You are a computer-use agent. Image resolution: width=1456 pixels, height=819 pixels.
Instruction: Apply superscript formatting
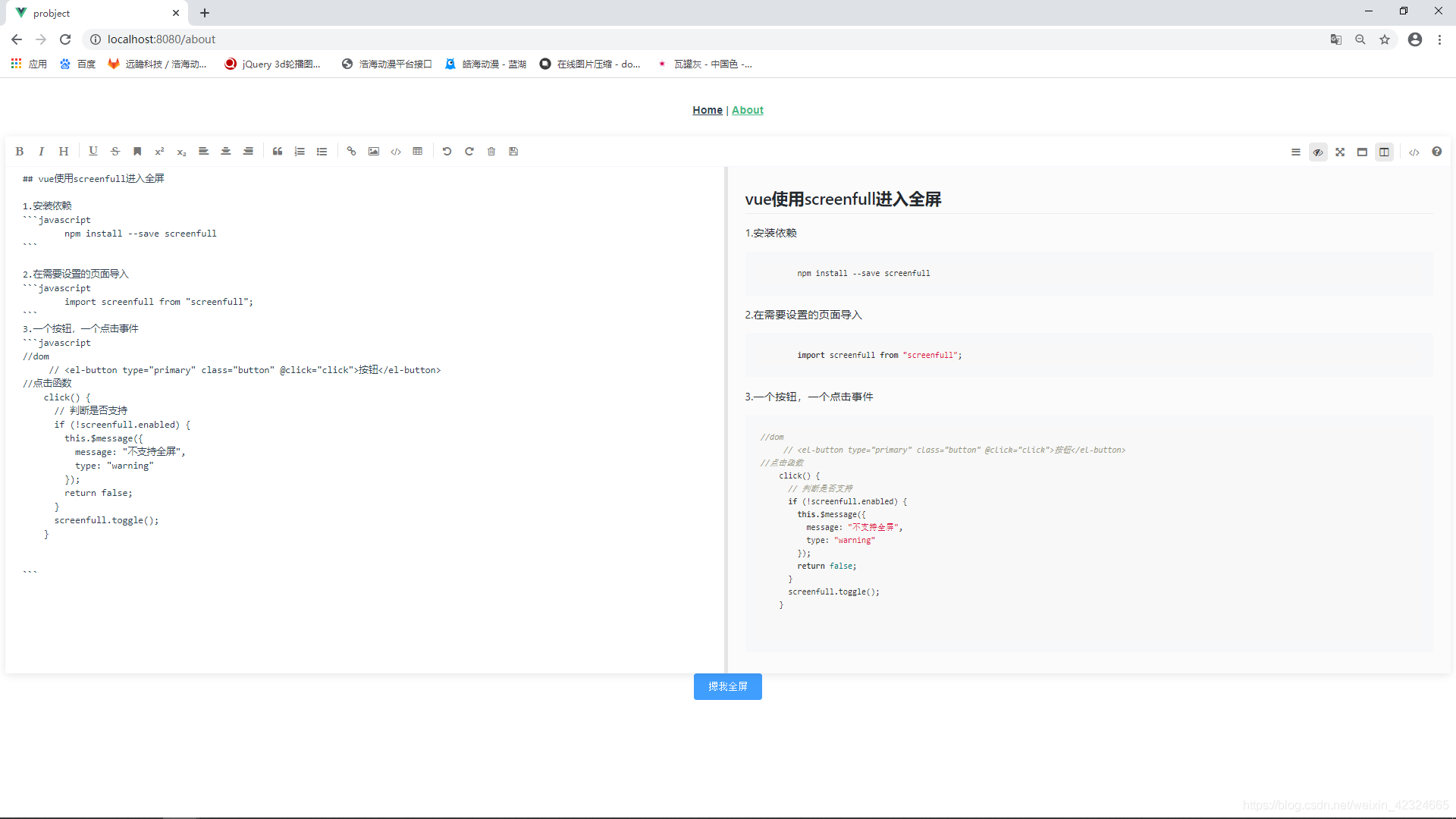click(159, 152)
